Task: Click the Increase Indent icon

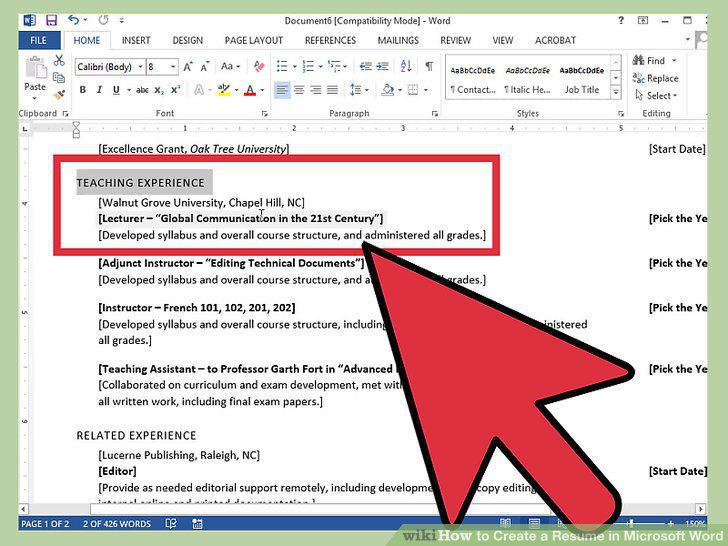Action: pyautogui.click(x=383, y=66)
